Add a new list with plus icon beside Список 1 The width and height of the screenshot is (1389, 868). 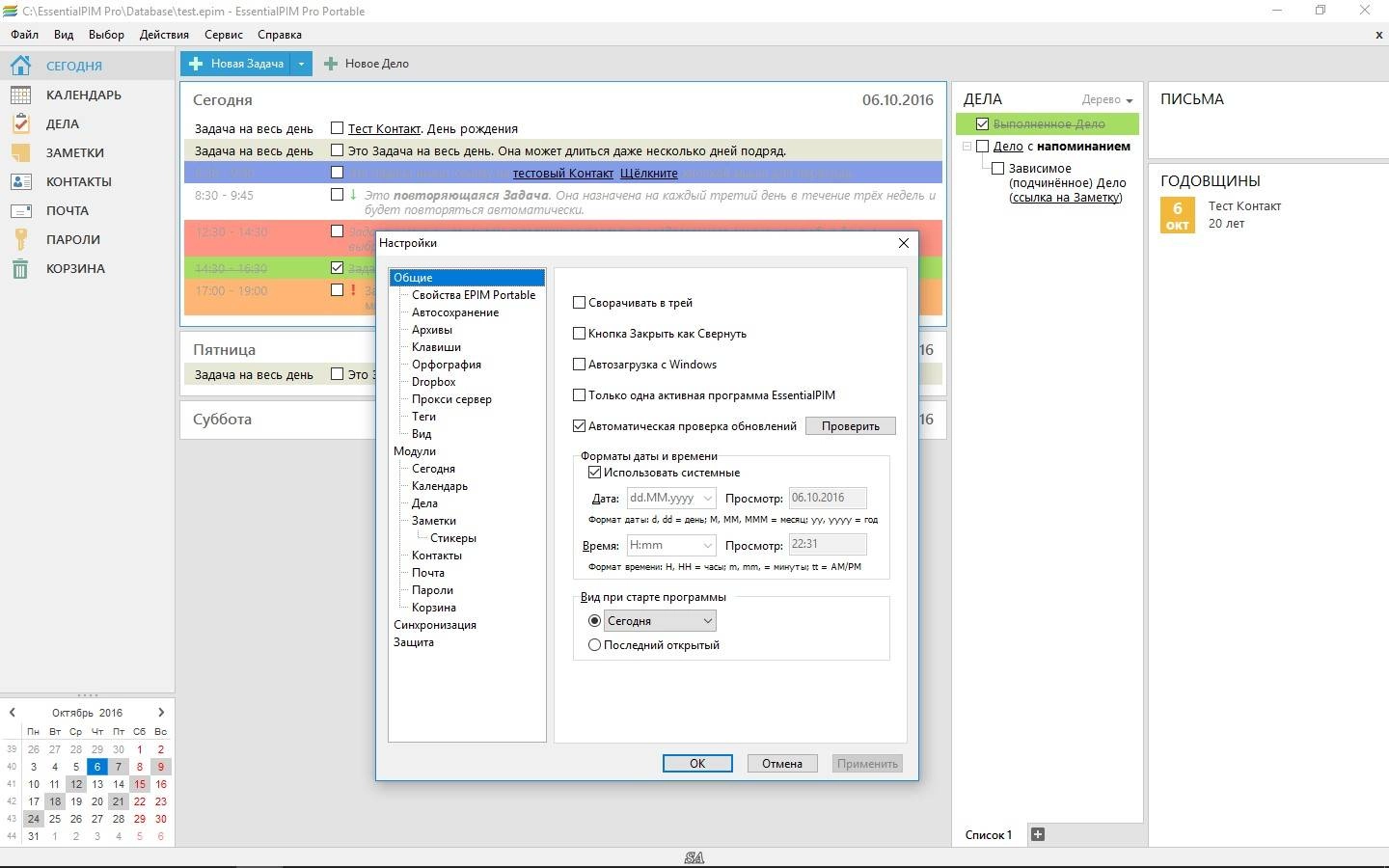coord(1038,834)
